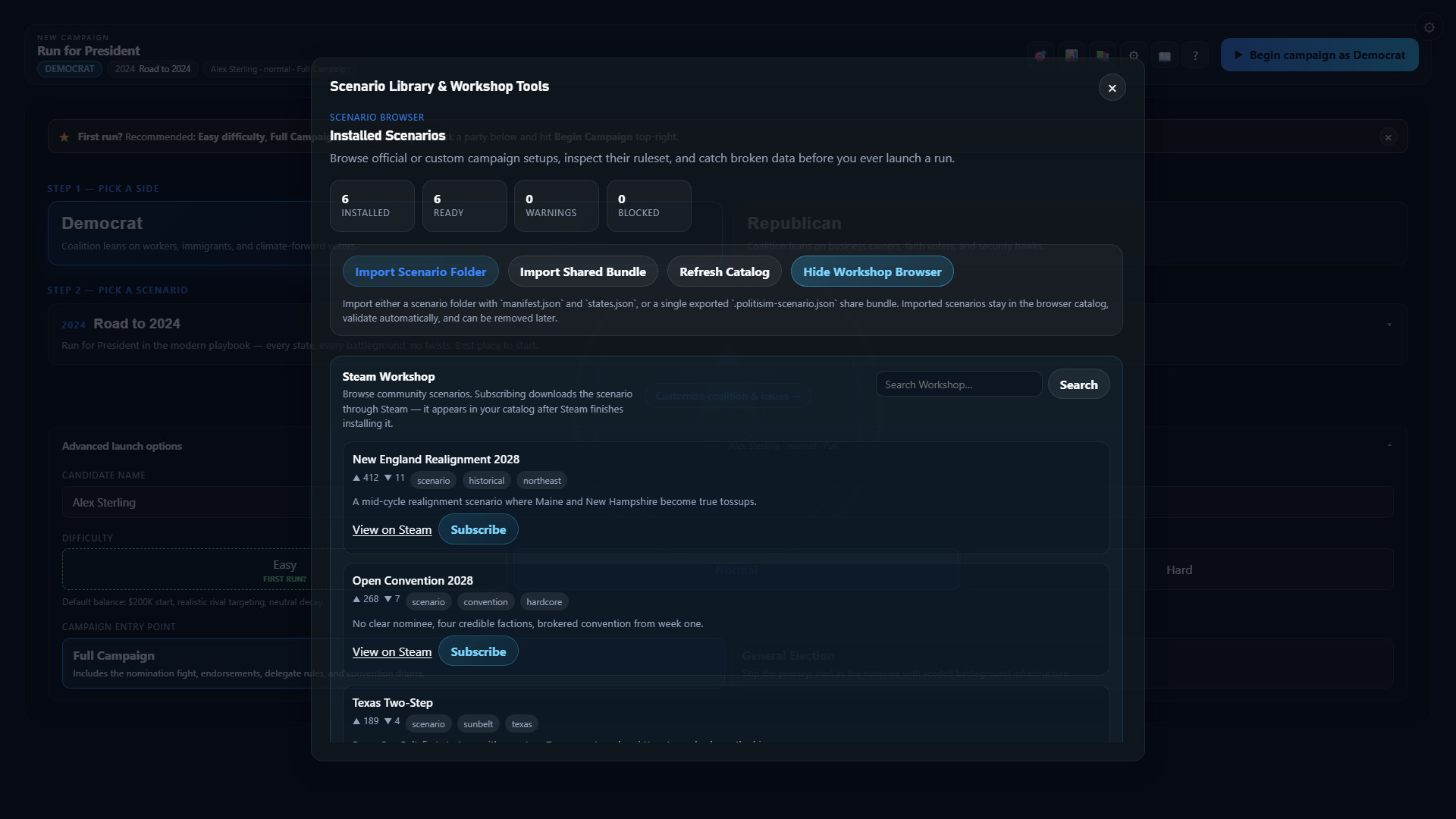Image resolution: width=1456 pixels, height=819 pixels.
Task: Collapse the Advanced launch options section
Action: [x=1389, y=446]
